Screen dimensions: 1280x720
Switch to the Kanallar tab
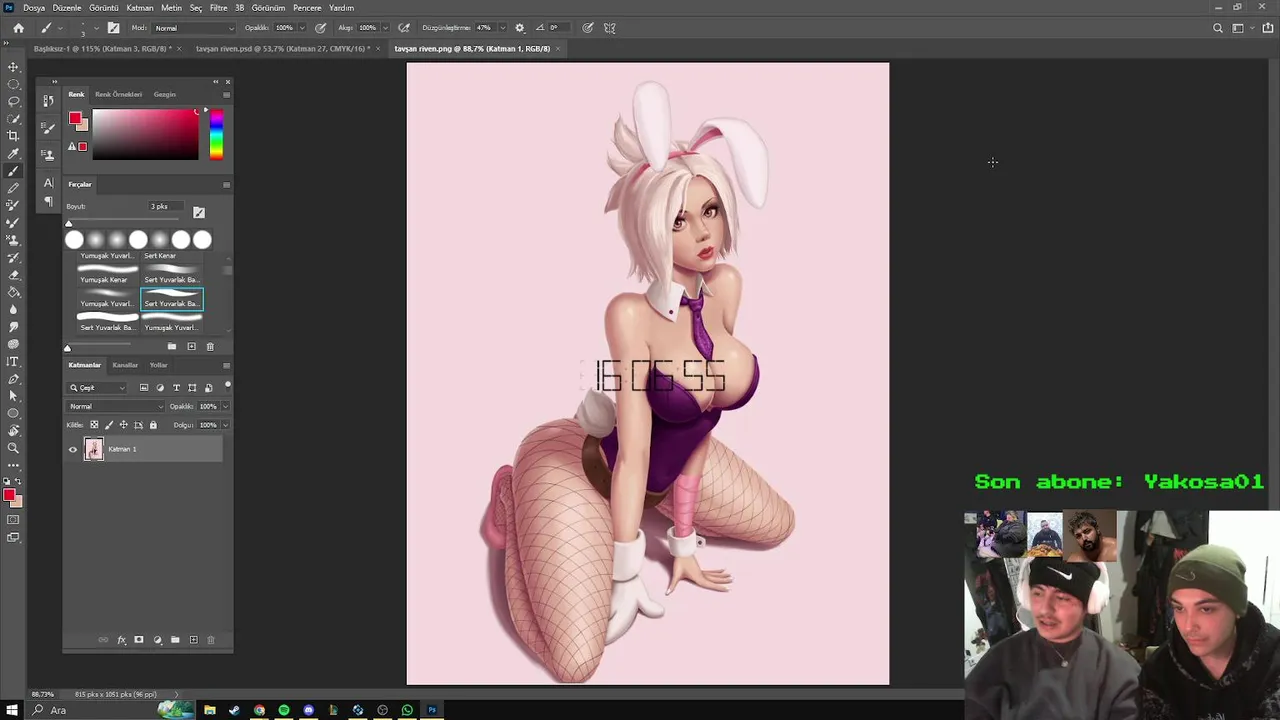click(x=125, y=365)
